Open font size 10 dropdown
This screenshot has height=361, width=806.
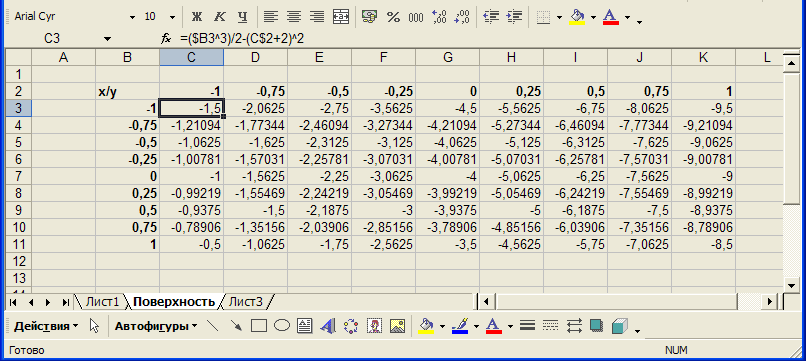tap(172, 17)
